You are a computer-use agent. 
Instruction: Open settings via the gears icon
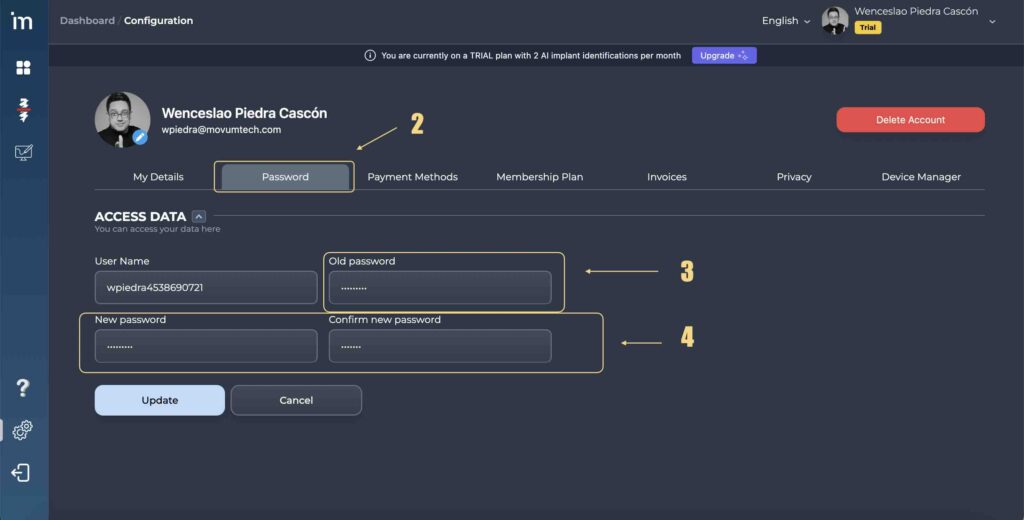click(x=23, y=430)
